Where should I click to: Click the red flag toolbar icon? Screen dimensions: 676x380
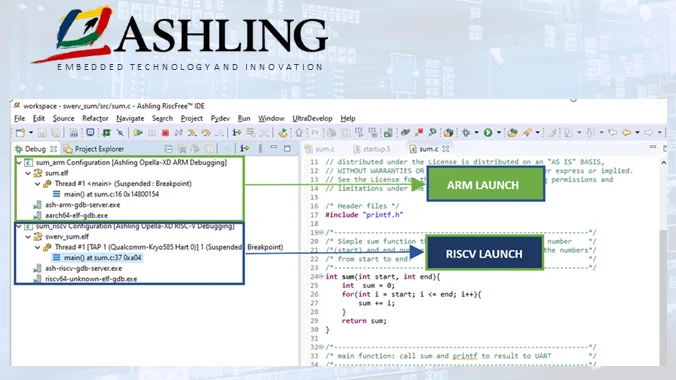[x=419, y=132]
